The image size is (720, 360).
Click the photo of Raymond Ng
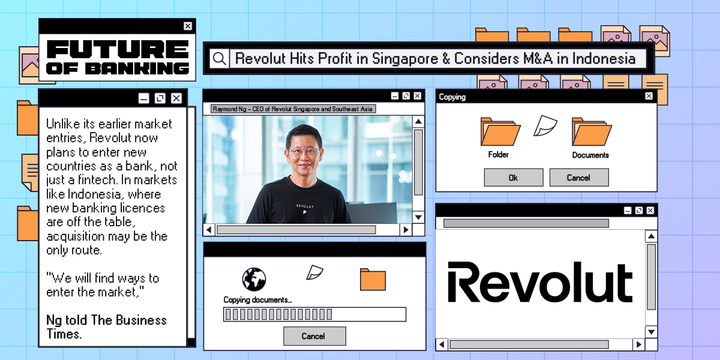(x=308, y=169)
